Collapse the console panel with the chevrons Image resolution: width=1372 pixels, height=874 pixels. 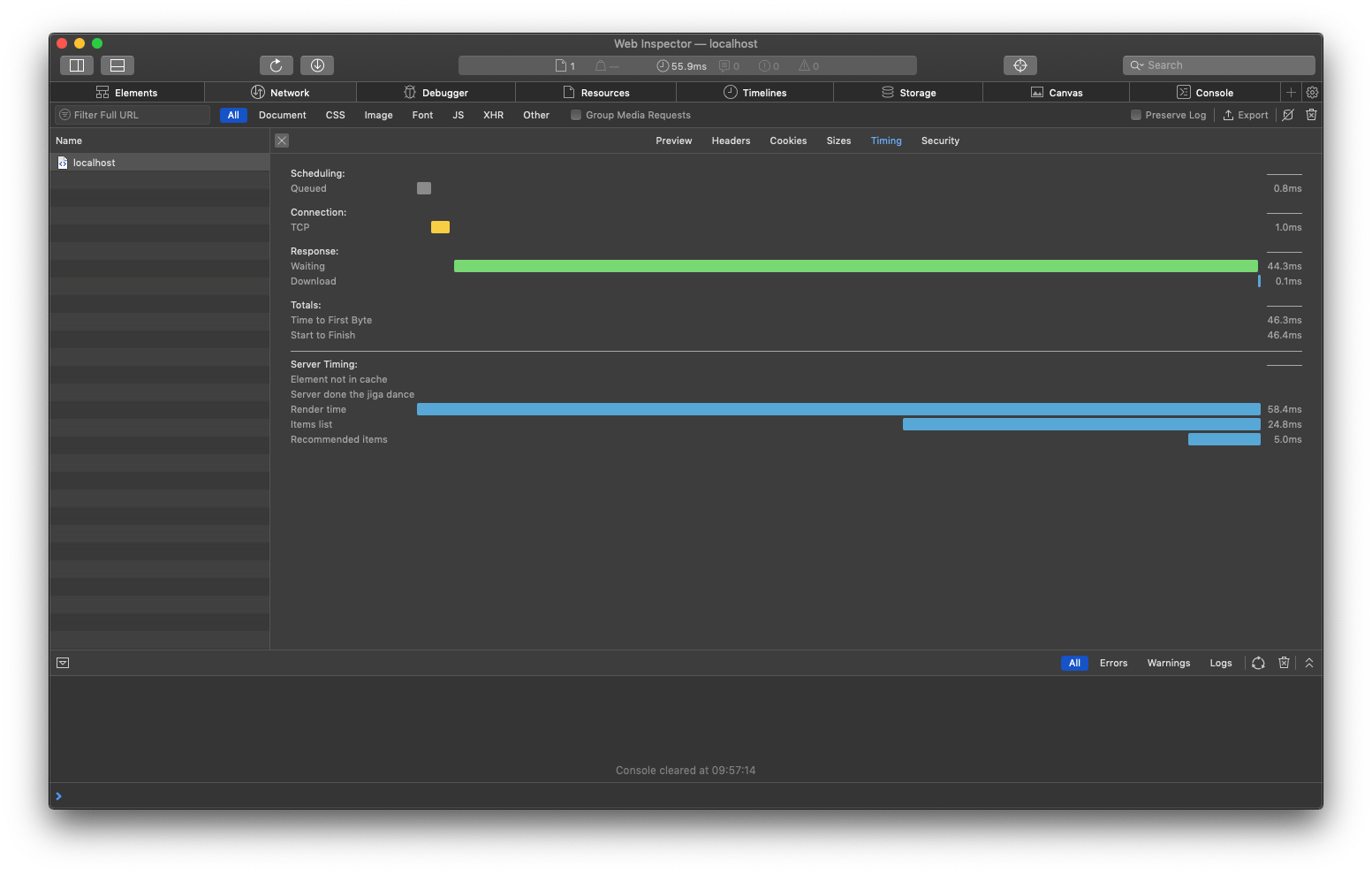point(1309,662)
